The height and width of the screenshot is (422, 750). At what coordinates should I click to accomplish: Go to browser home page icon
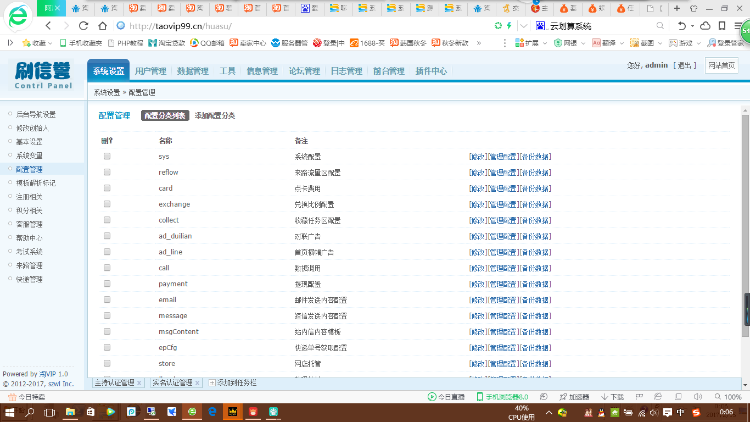(102, 26)
